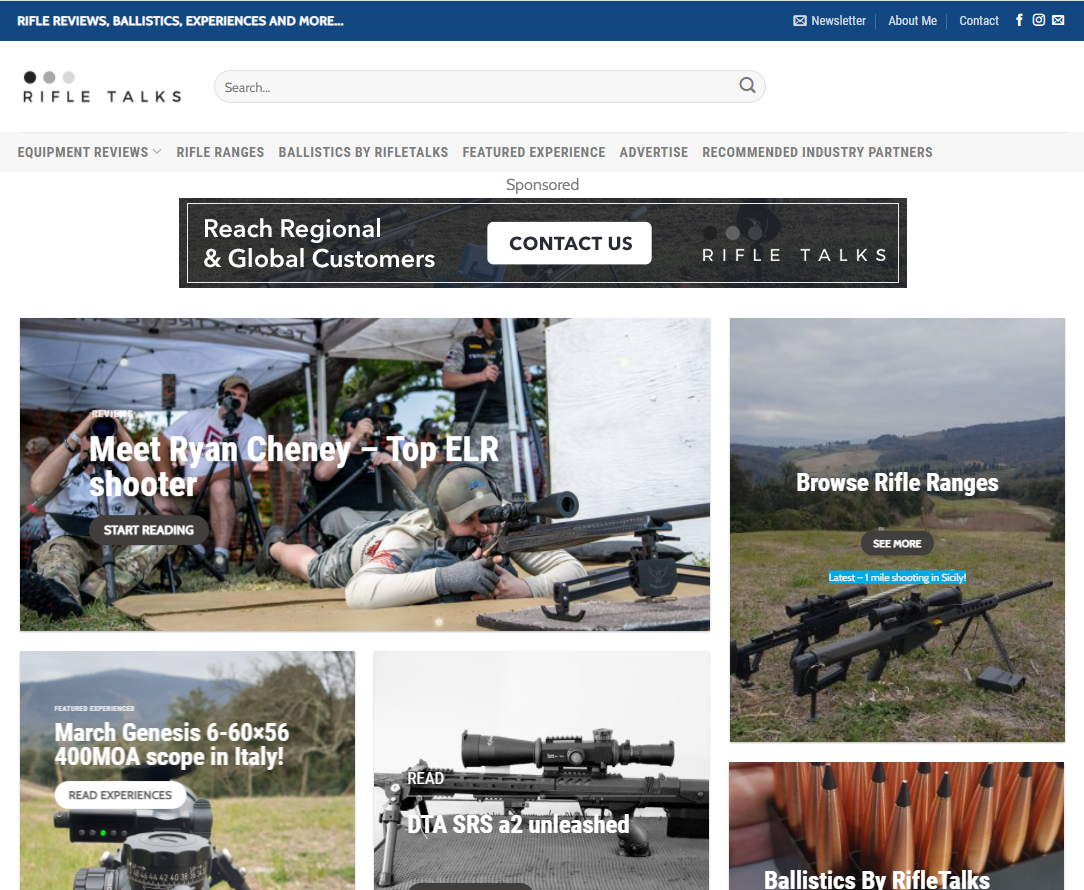This screenshot has width=1084, height=890.
Task: Click the Read Experiences button
Action: (120, 795)
